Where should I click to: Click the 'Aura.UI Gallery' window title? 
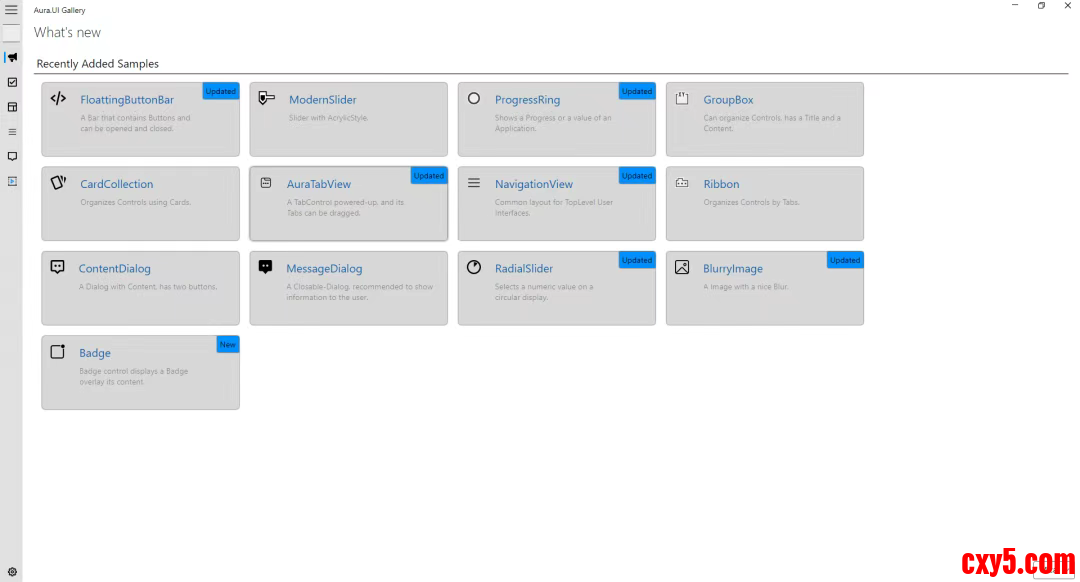59,10
